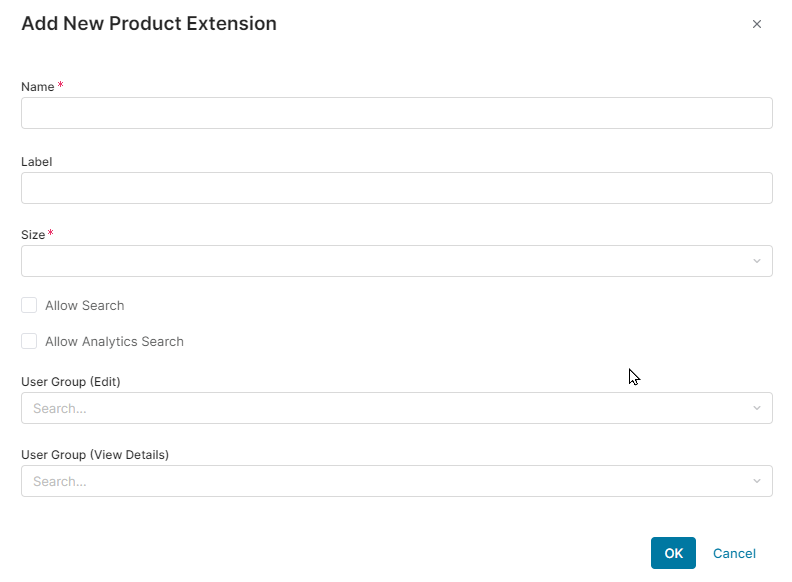
Task: Click the "Size" field label text
Action: click(33, 235)
